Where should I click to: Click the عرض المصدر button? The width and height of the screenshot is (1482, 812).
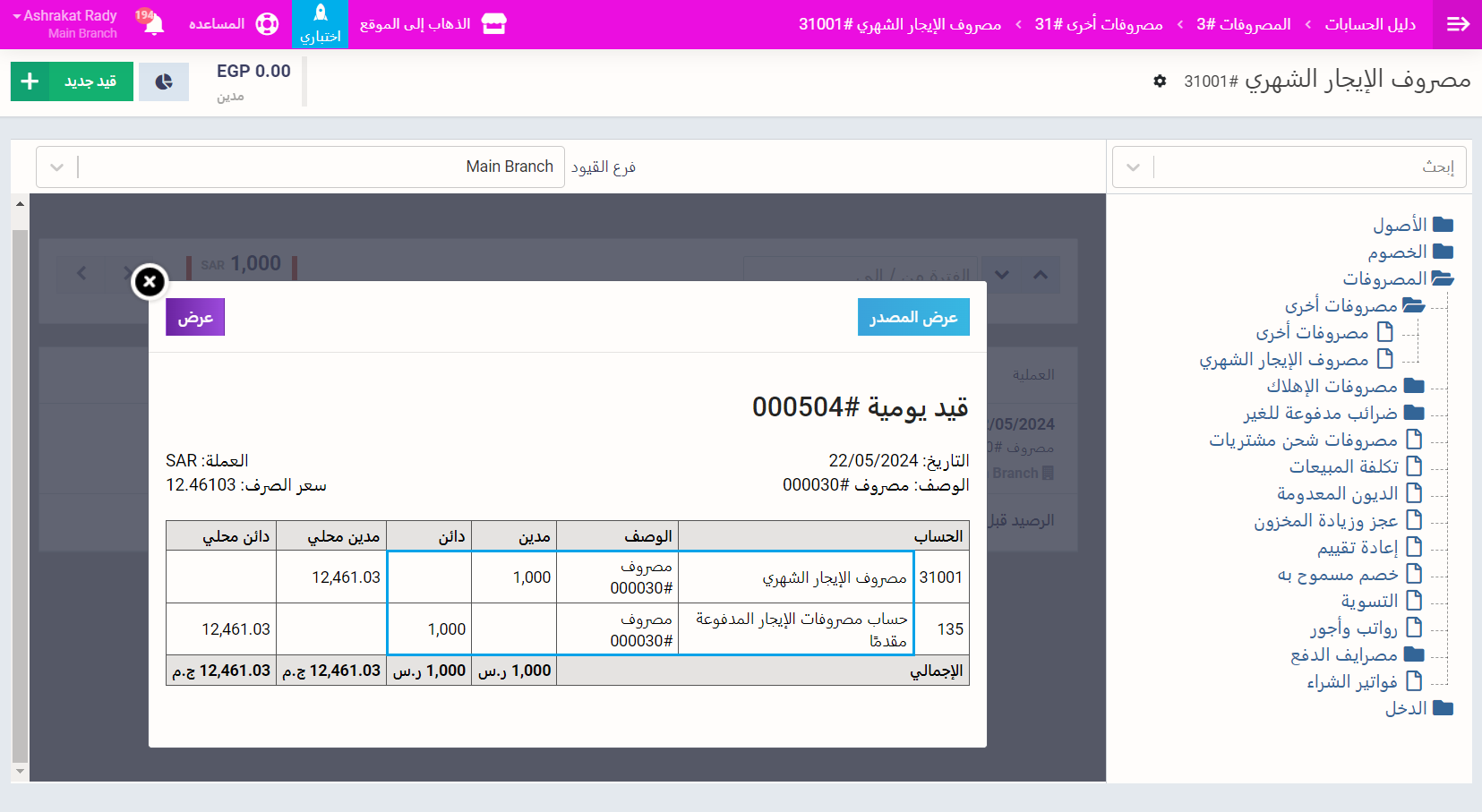(913, 318)
